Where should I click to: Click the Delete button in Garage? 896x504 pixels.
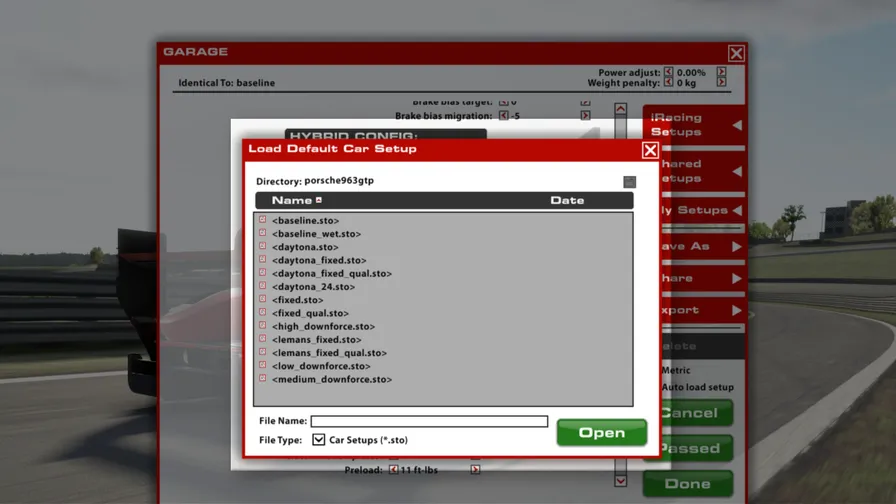point(703,346)
